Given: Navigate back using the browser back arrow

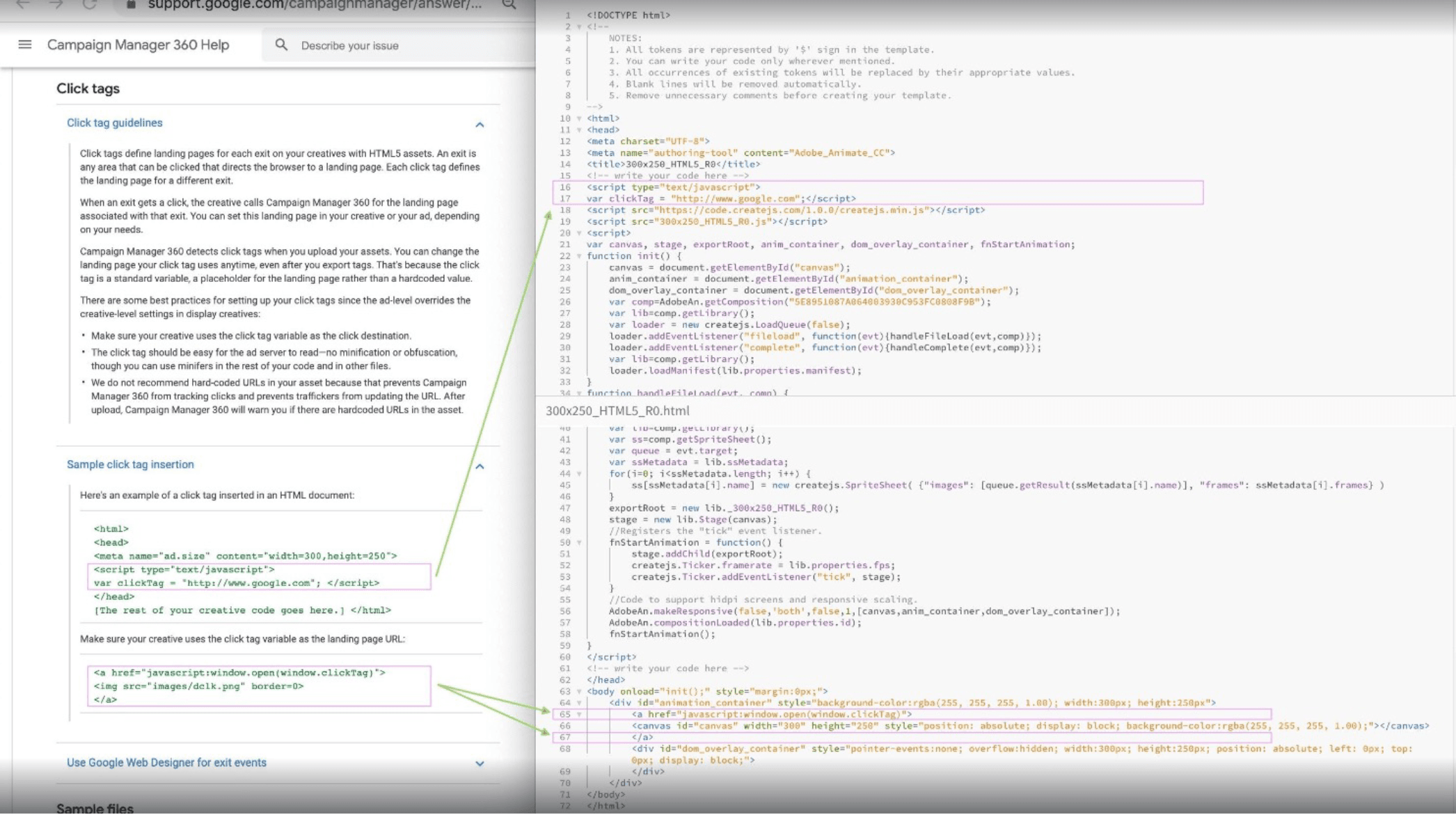Looking at the screenshot, I should tap(21, 6).
